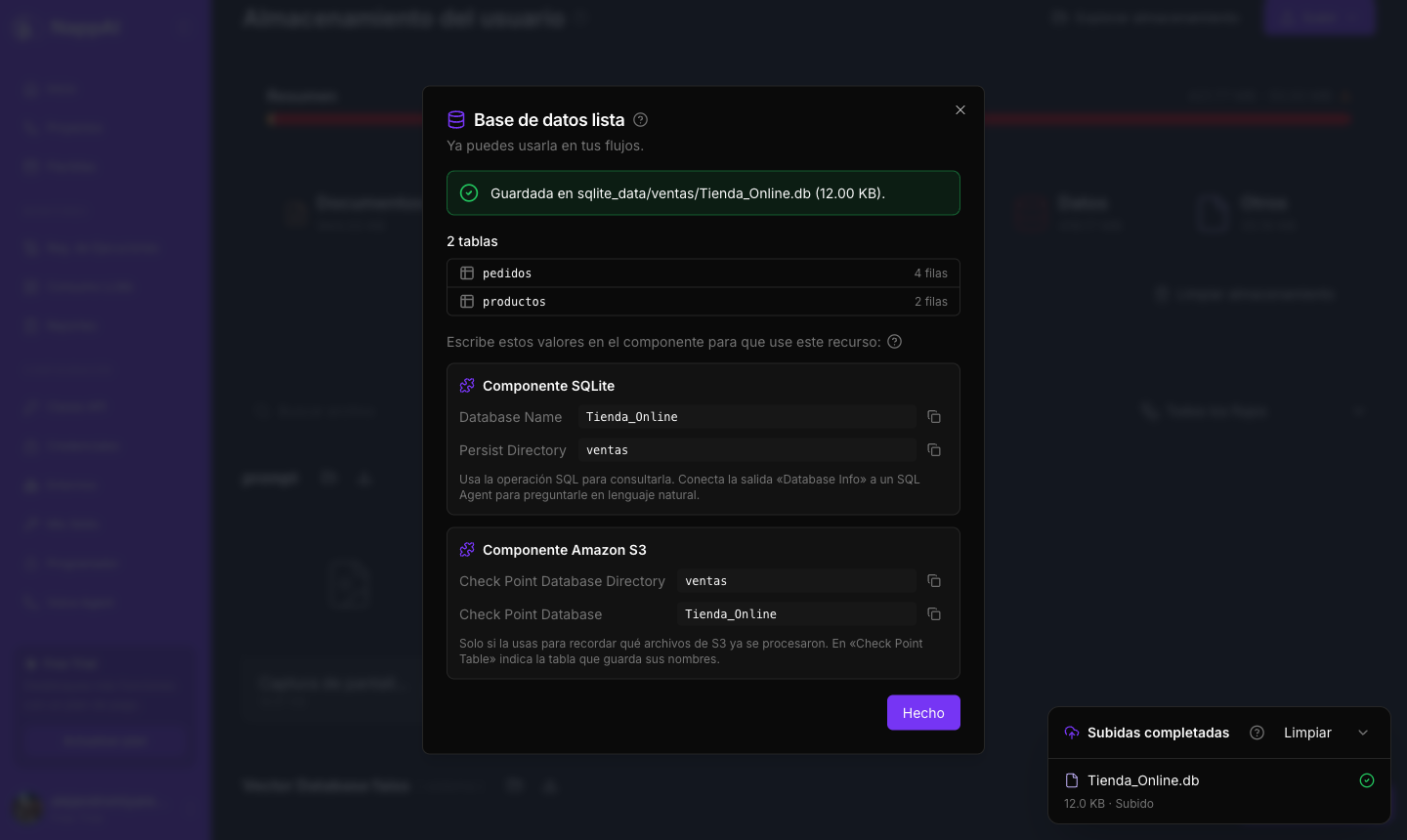Click the Check Point Database Directory field

tap(796, 581)
